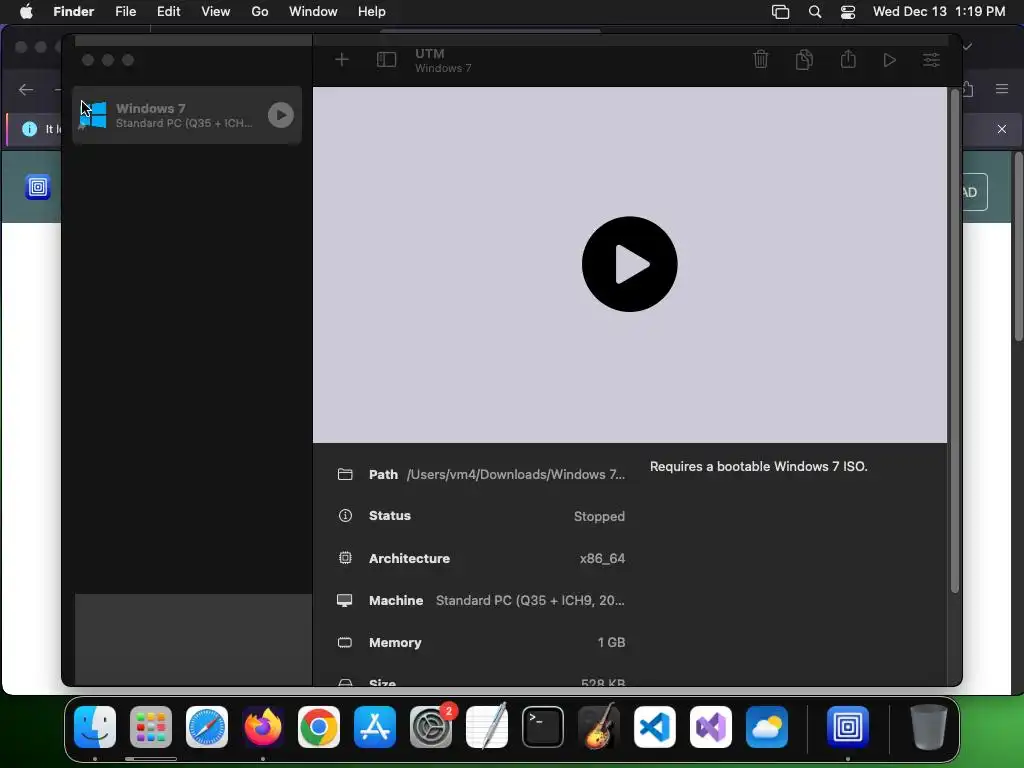
Task: Clone the VM with duplicate icon
Action: pos(805,59)
